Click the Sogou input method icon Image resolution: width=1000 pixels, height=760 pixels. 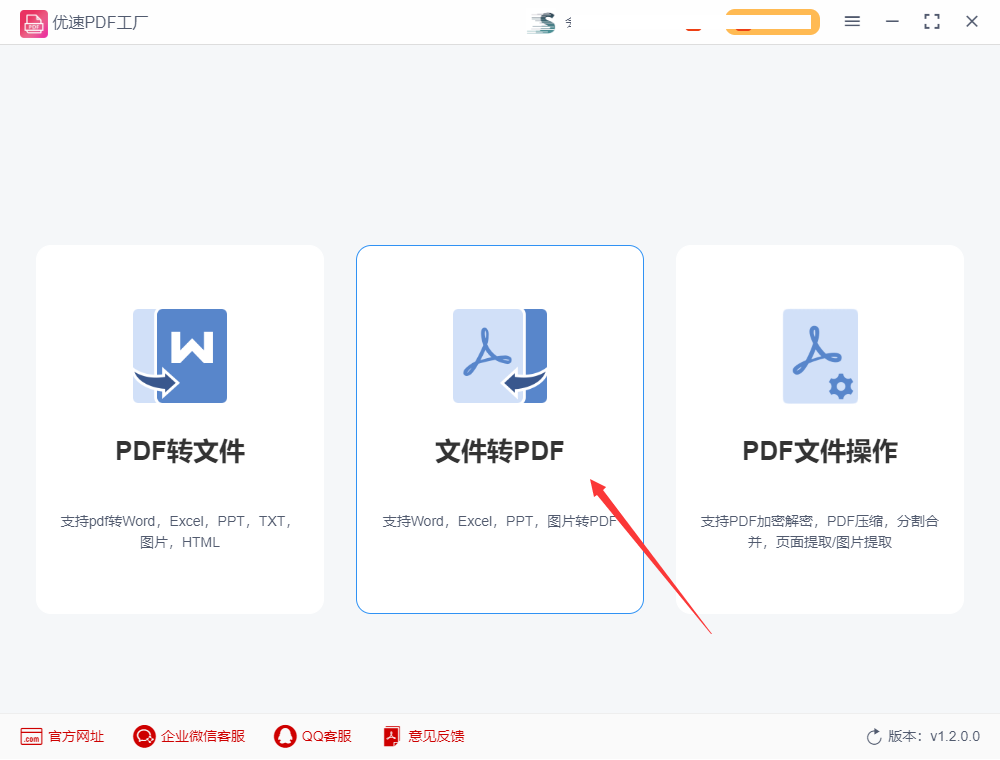[x=541, y=23]
